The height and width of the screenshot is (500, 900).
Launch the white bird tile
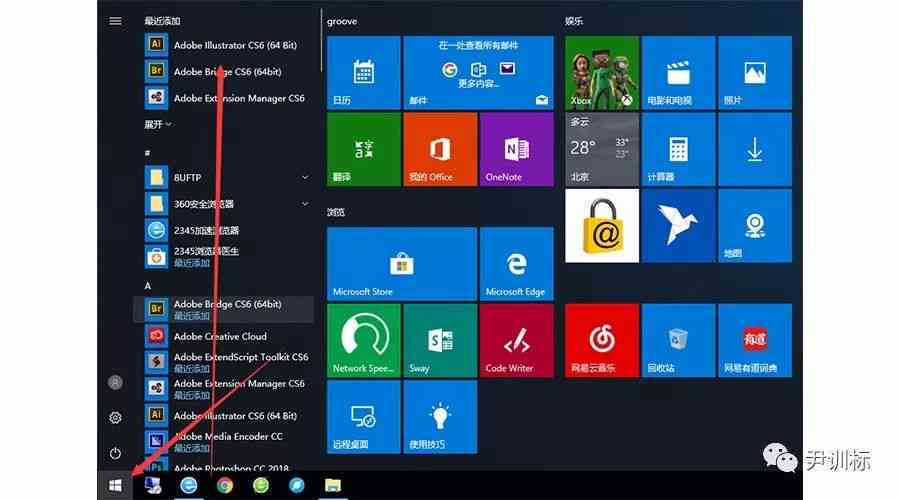[x=678, y=226]
